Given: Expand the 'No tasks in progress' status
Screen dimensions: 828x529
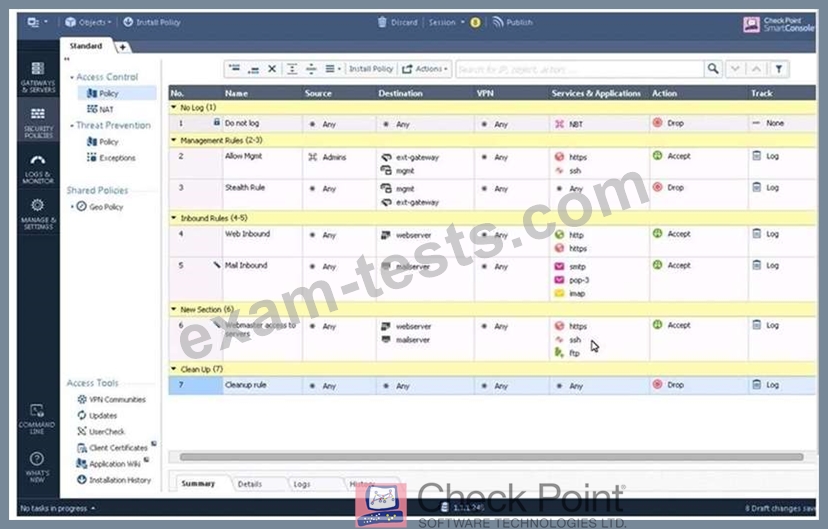Looking at the screenshot, I should [x=58, y=508].
